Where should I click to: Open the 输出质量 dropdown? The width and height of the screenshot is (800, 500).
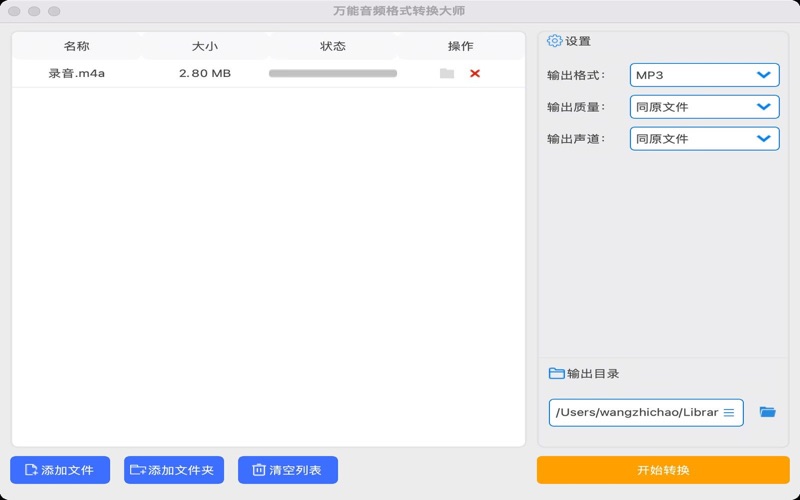(704, 107)
